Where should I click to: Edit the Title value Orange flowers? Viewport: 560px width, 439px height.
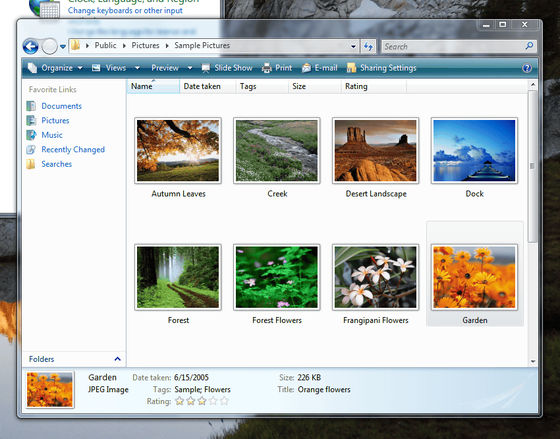[324, 389]
